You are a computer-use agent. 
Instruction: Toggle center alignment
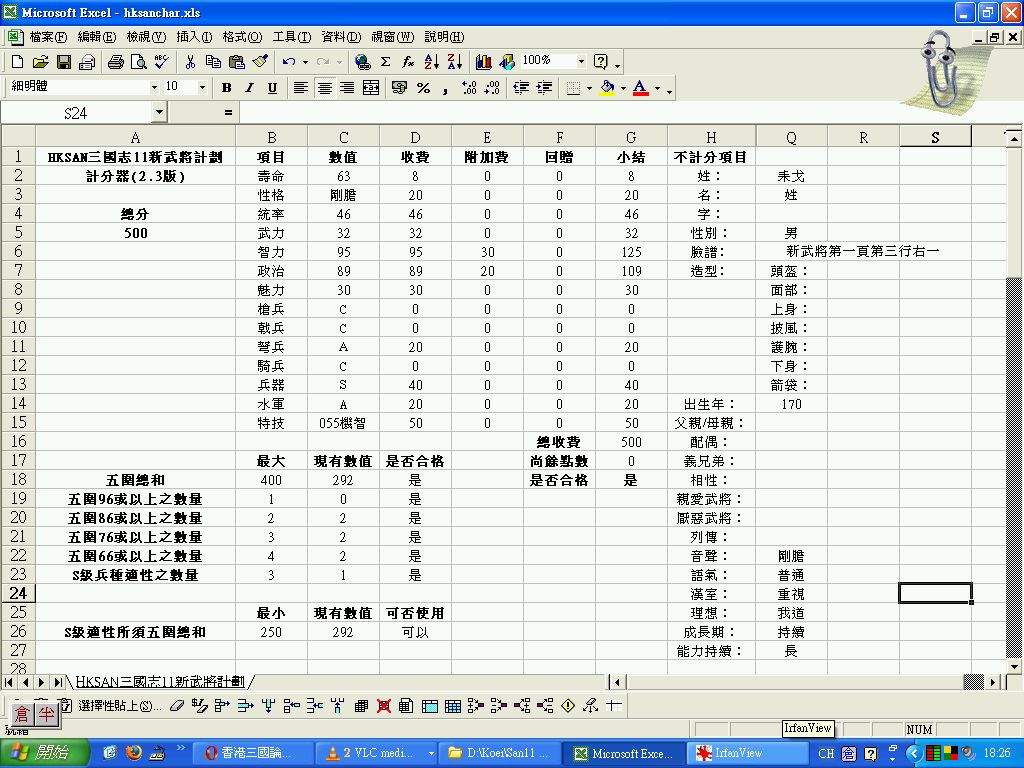(x=324, y=88)
